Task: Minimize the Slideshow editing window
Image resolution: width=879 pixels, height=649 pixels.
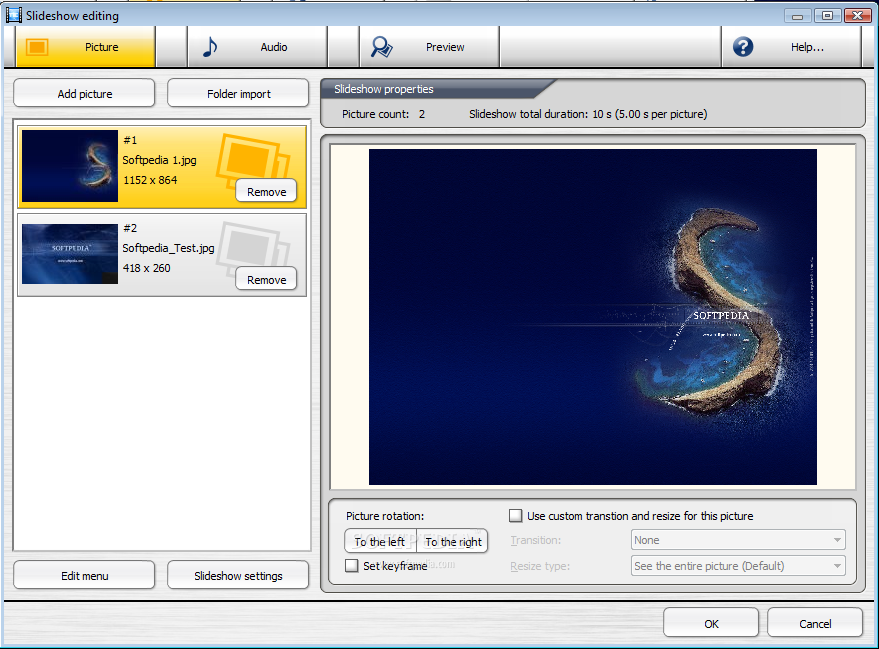Action: [x=797, y=15]
